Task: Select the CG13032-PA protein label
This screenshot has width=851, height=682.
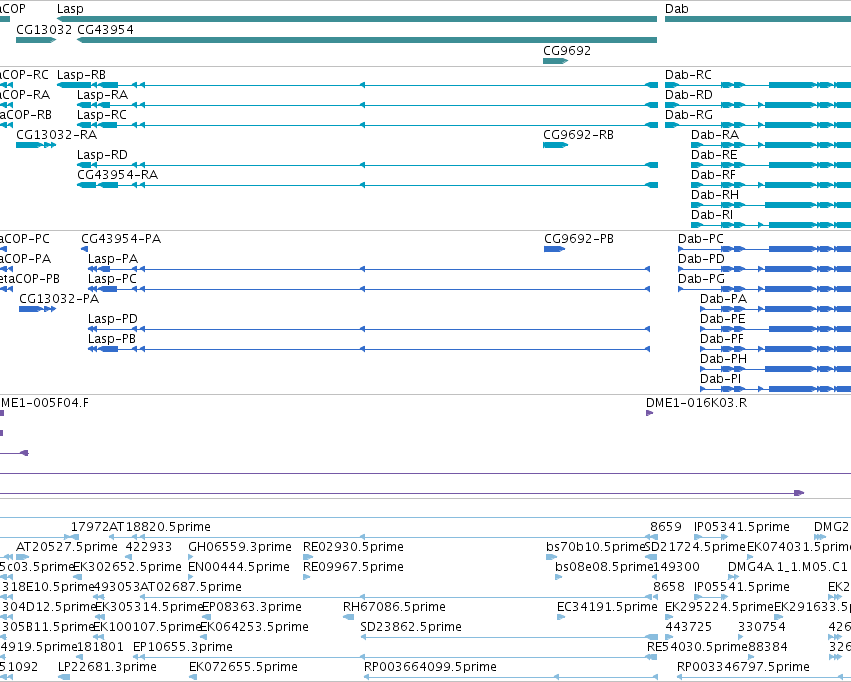Action: point(59,299)
